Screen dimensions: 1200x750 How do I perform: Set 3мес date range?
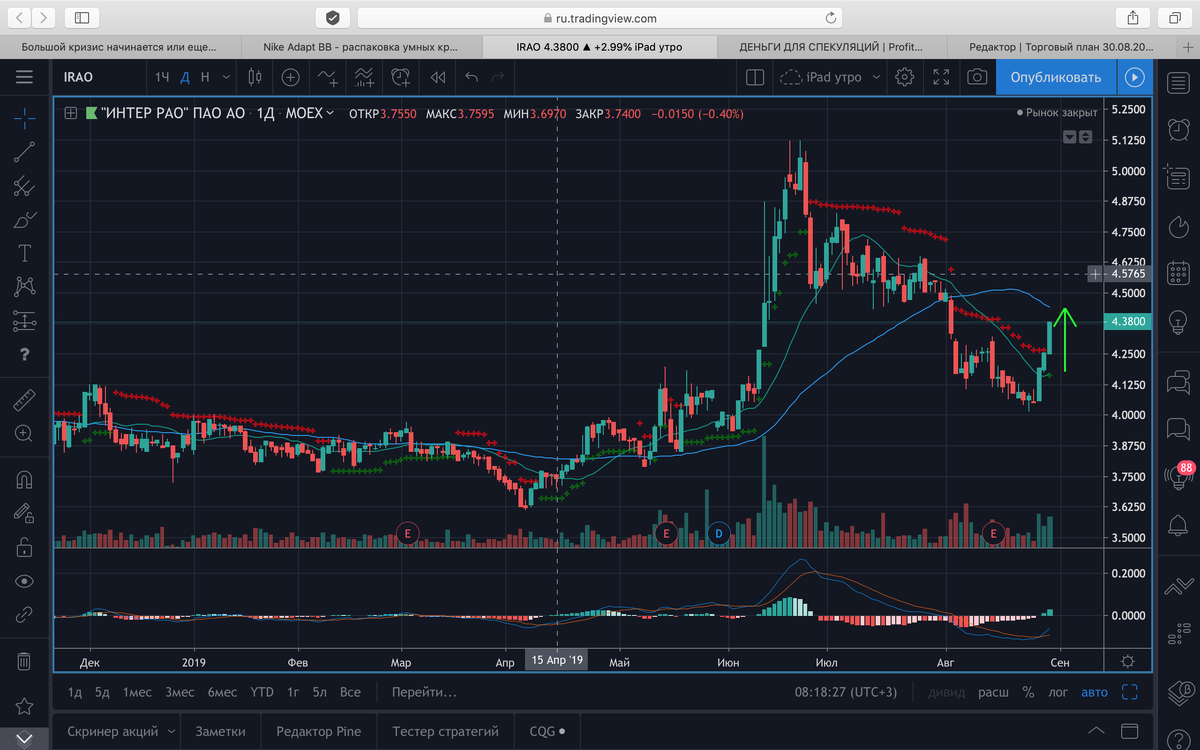coord(180,692)
